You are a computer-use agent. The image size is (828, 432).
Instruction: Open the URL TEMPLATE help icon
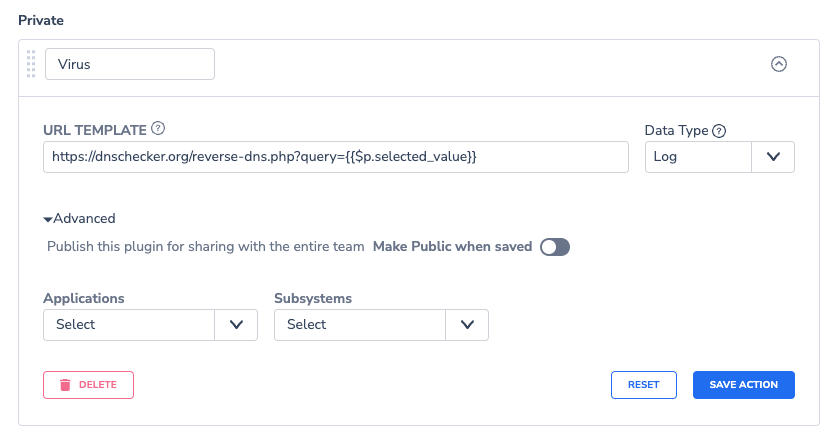(x=158, y=128)
